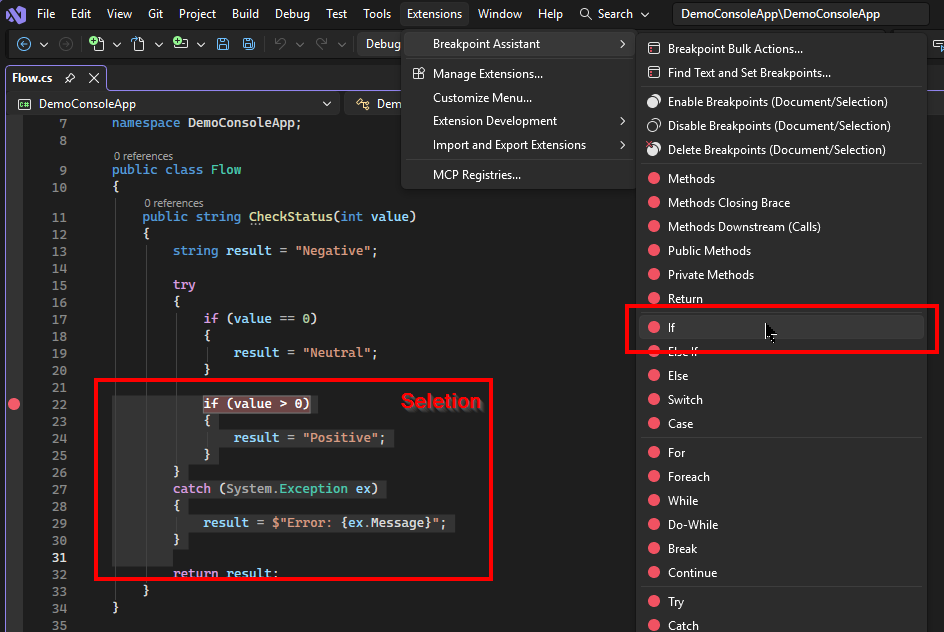Open the Tools menu

point(377,14)
